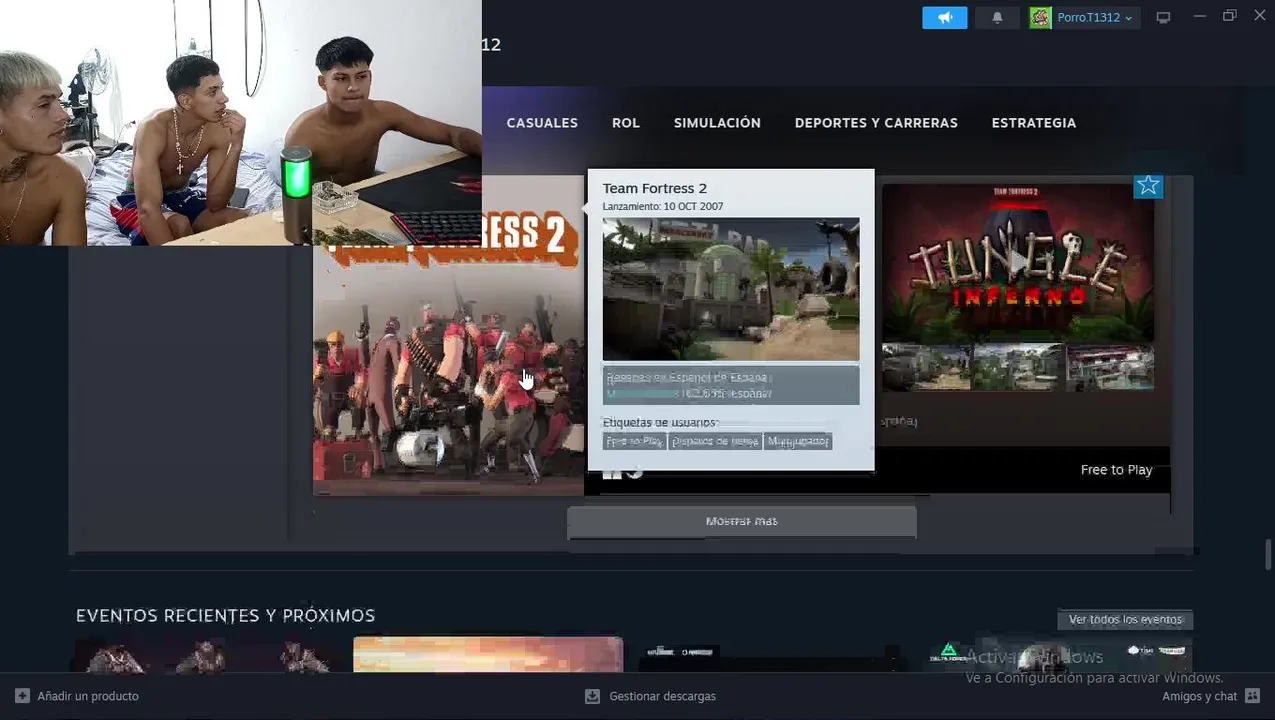Click the Añadir un producto link
Screen dimensions: 1275x720
[88, 696]
